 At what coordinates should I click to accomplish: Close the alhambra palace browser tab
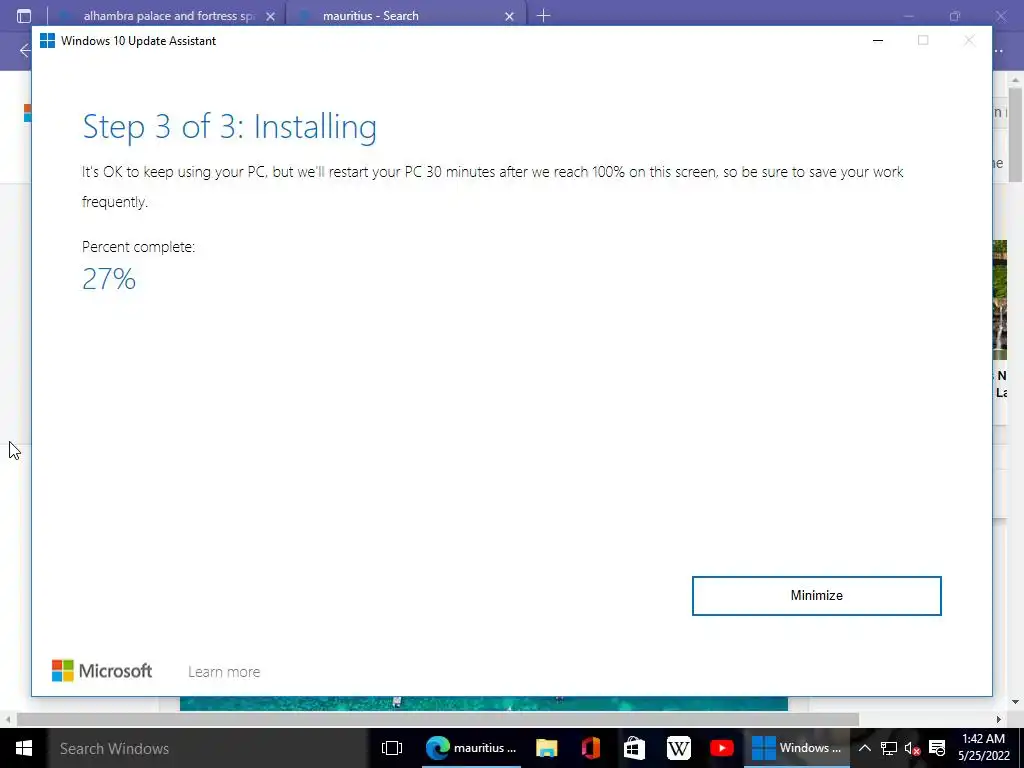point(270,16)
